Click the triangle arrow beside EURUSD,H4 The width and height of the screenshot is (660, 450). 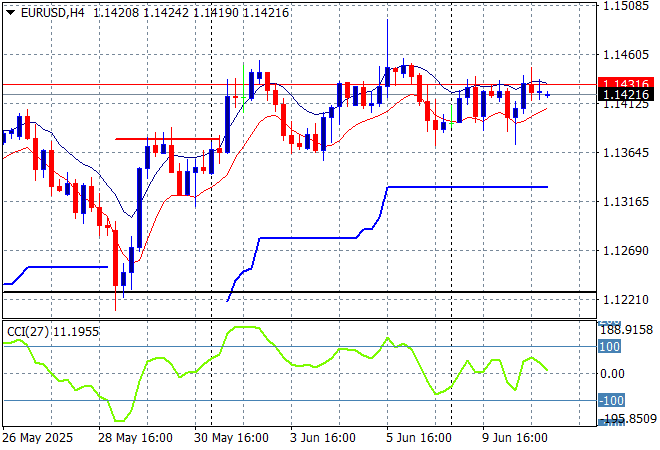tap(11, 13)
